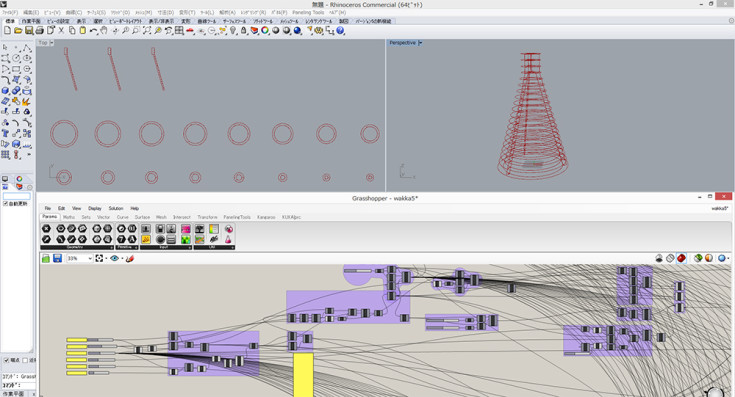This screenshot has height=397, width=735.
Task: Open the dropdown beside the preview eye
Action: 122,258
